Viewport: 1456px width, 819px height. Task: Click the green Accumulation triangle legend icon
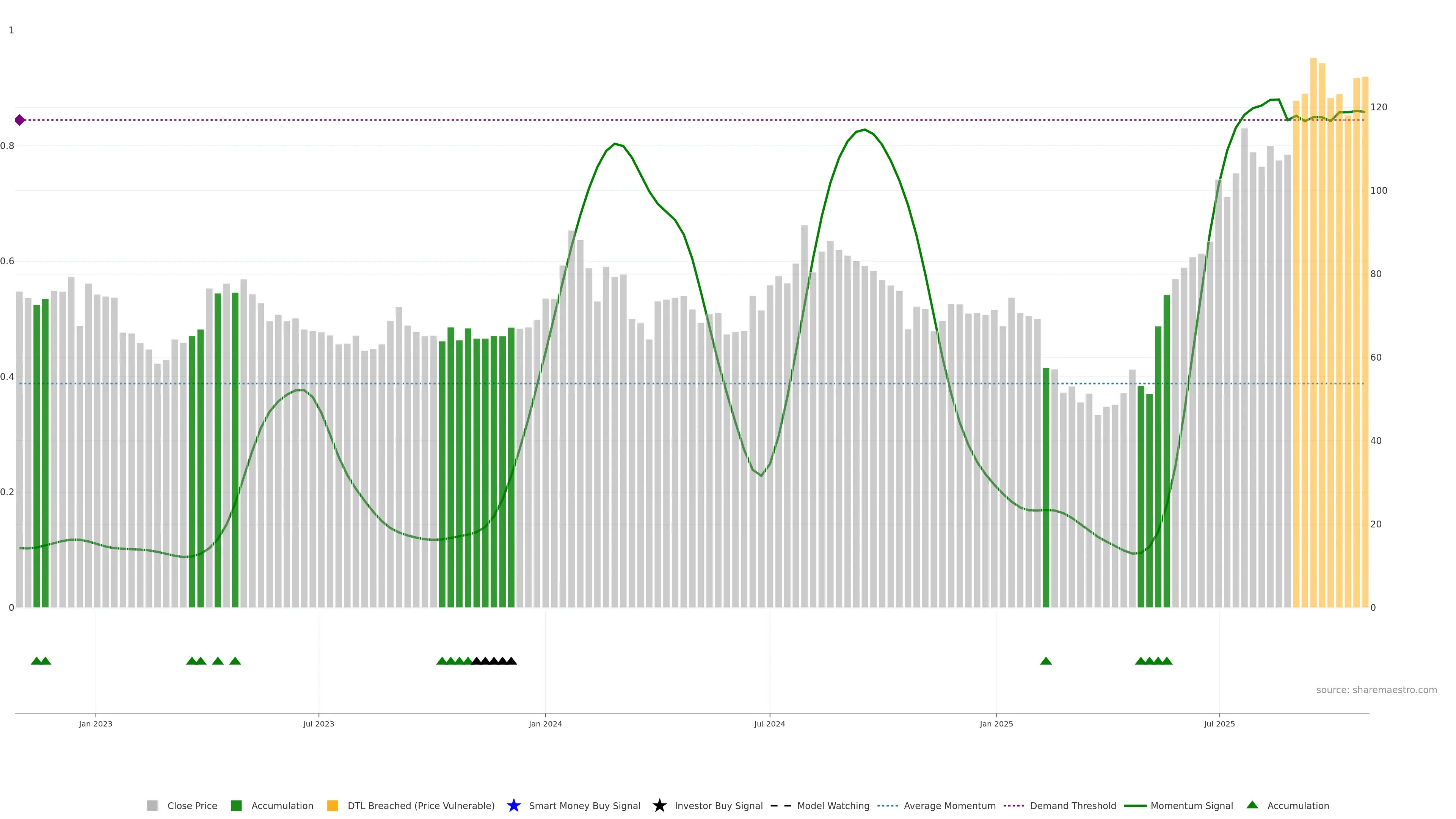coord(1252,805)
